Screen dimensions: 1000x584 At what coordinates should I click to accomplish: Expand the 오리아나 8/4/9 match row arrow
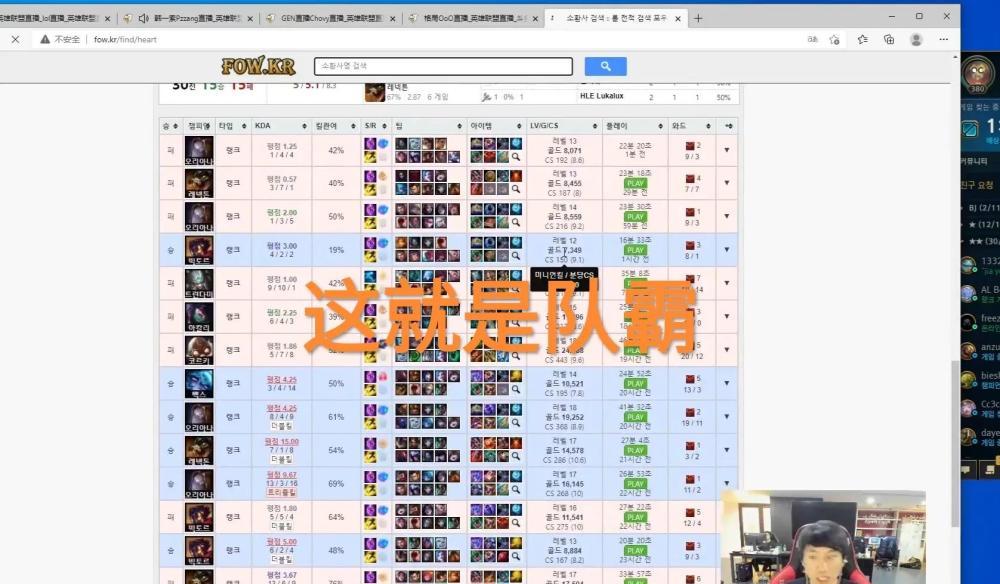click(726, 416)
